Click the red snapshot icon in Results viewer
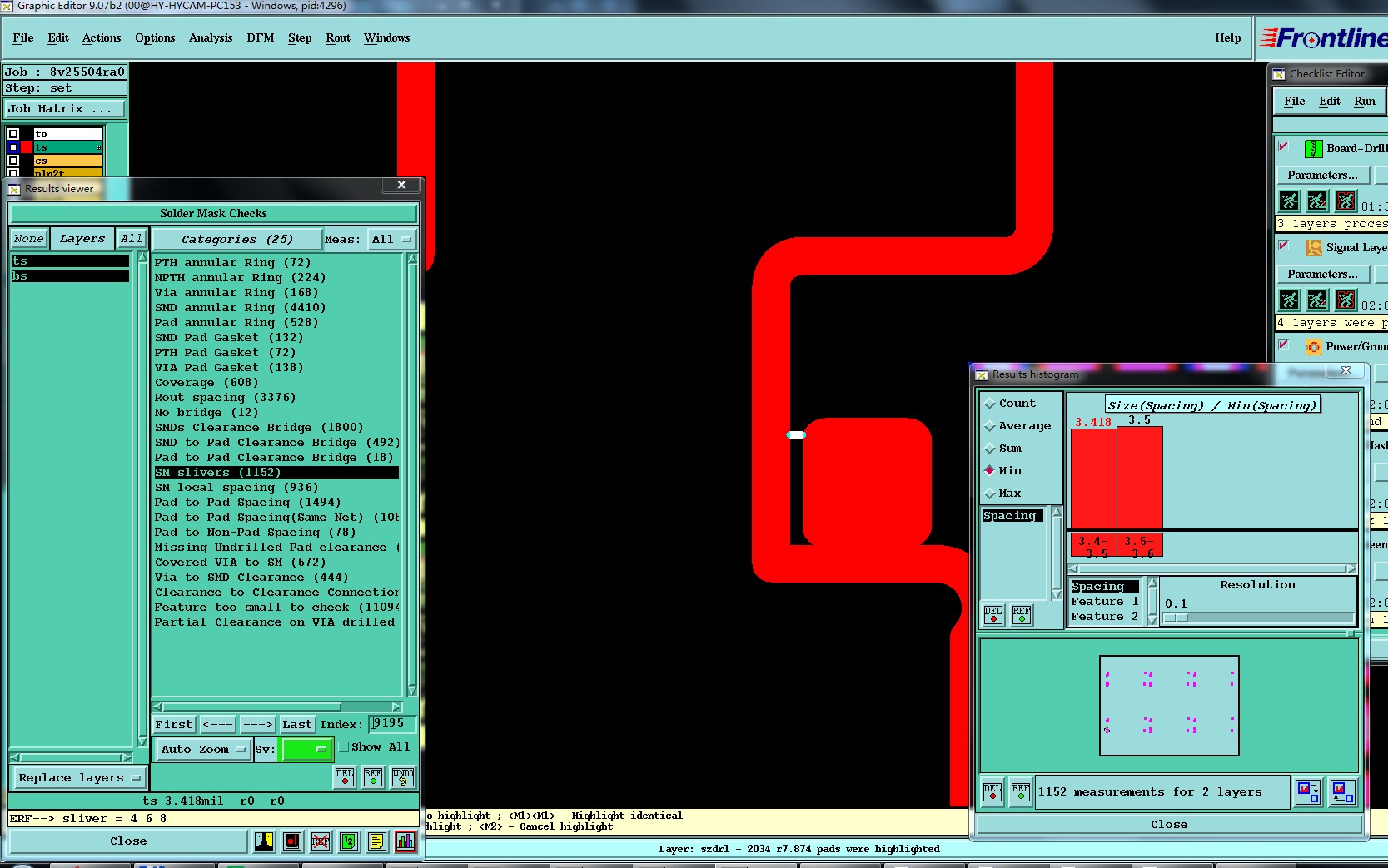The image size is (1388, 868). 292,841
